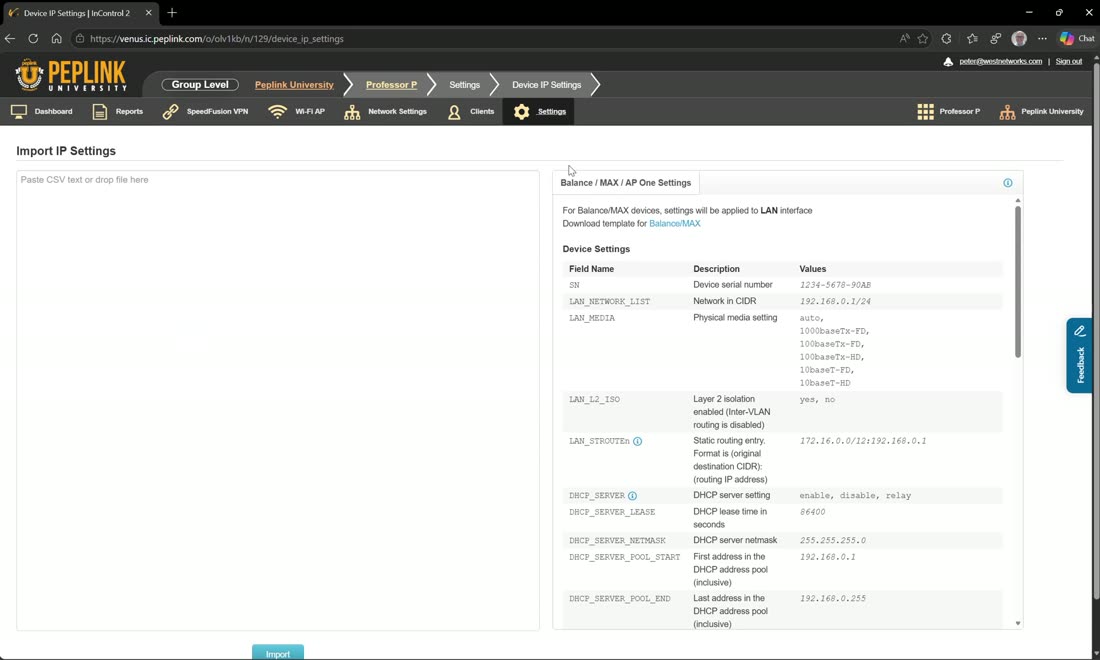Screen dimensions: 1100x660
Task: Close the Device IP Settings tab
Action: (148, 13)
